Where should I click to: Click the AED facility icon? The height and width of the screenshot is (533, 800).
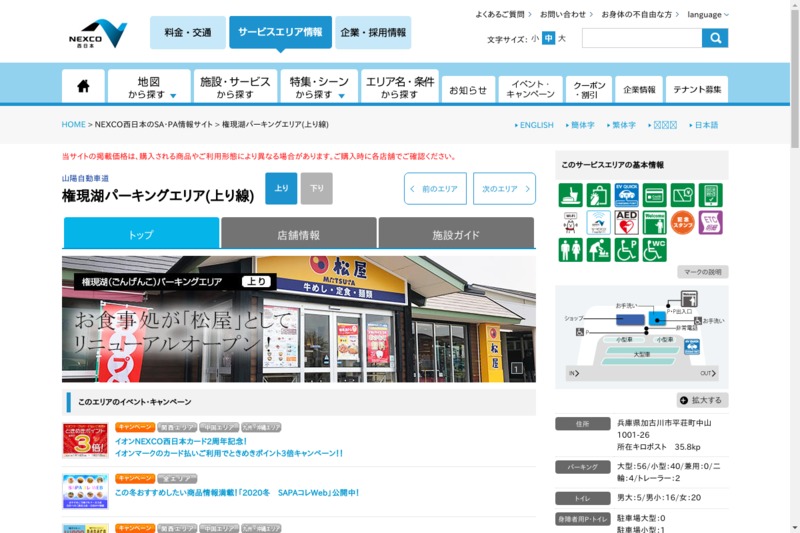pyautogui.click(x=627, y=222)
